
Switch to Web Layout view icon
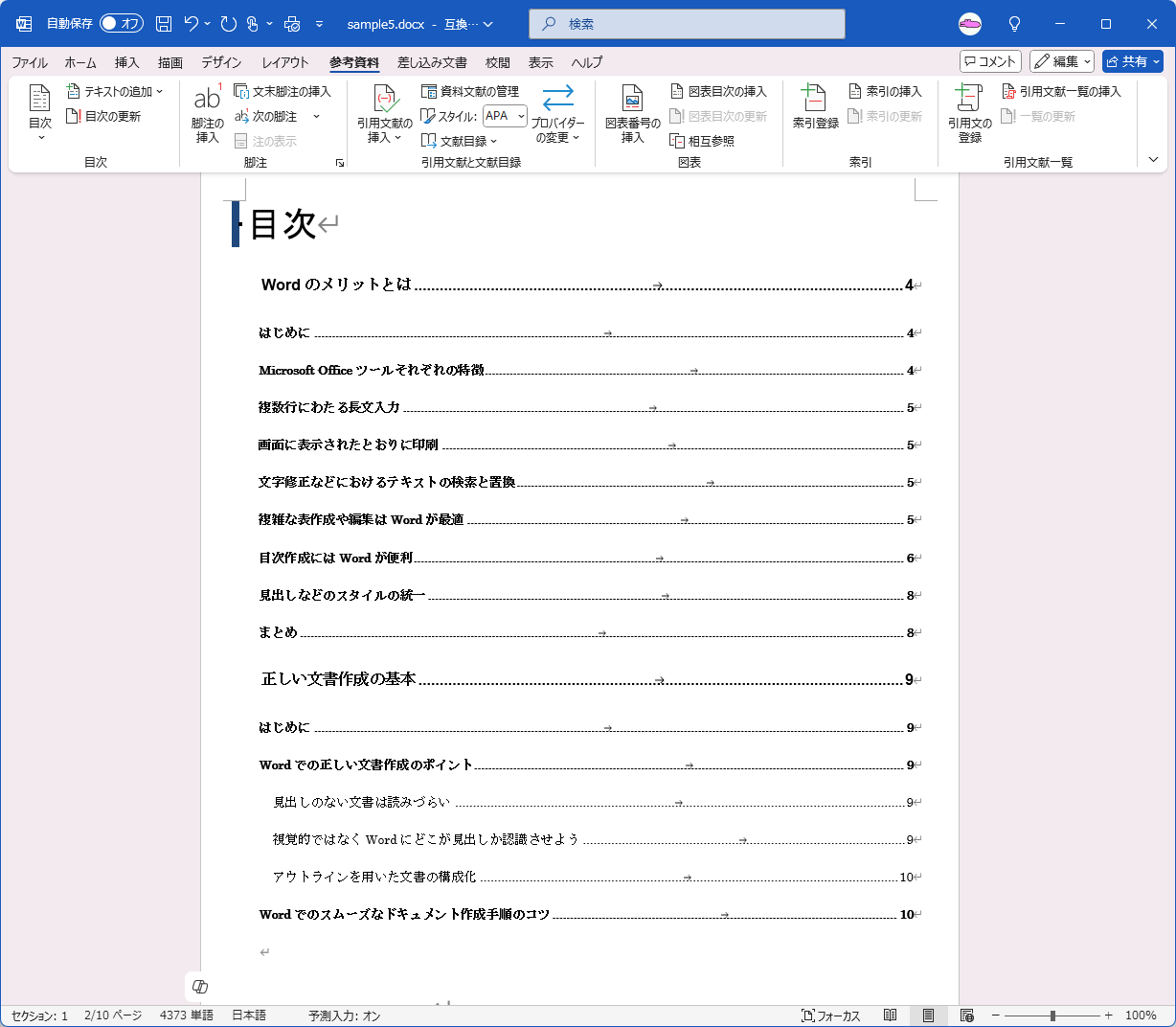click(x=967, y=1016)
